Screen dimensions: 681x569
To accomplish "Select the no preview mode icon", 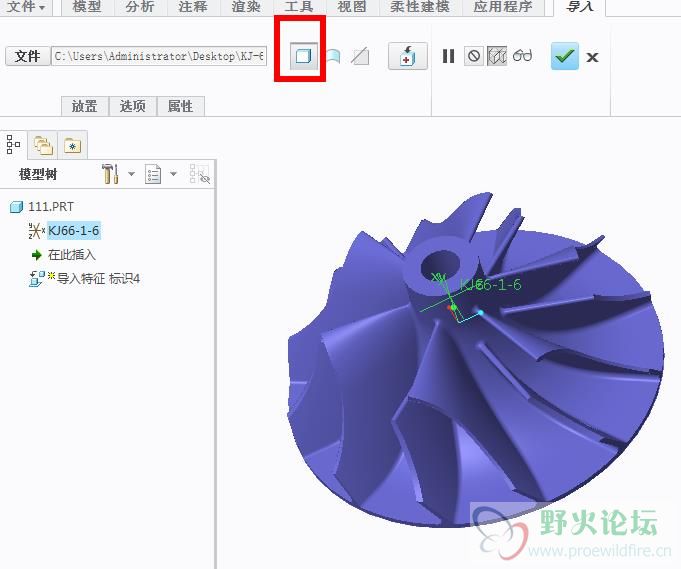I will click(474, 56).
